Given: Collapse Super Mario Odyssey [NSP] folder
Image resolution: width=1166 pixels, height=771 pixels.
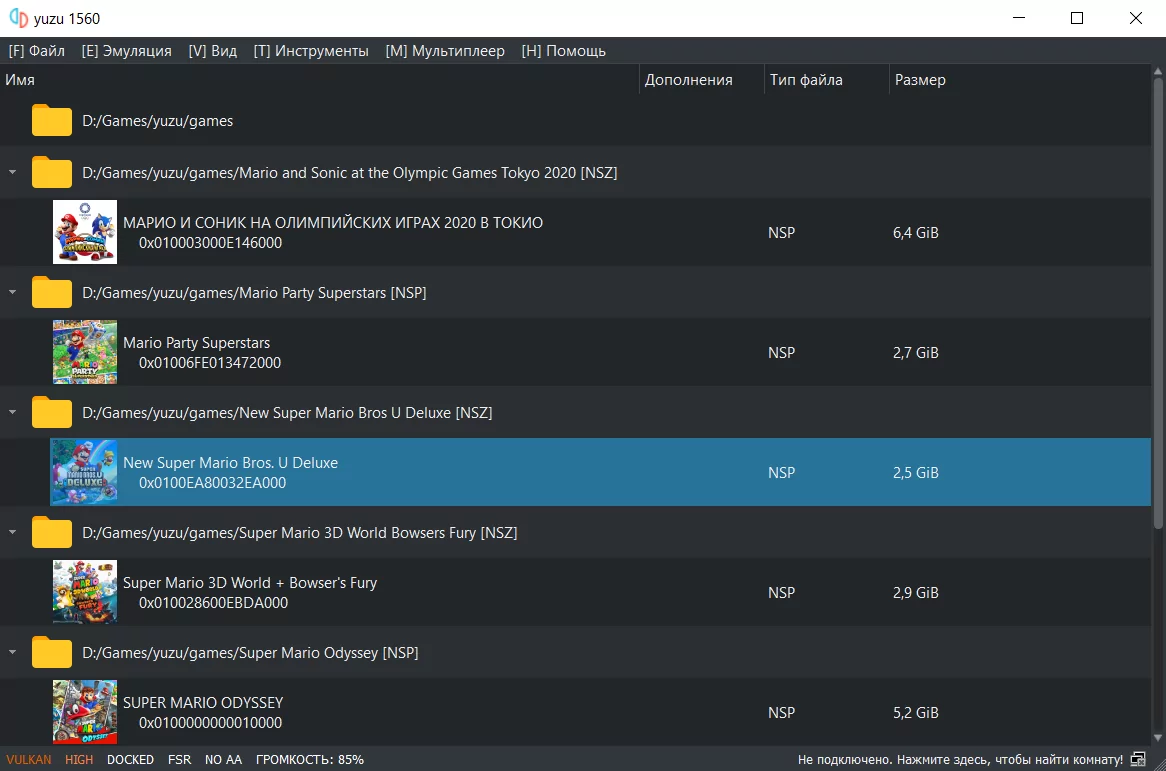Looking at the screenshot, I should [x=13, y=652].
